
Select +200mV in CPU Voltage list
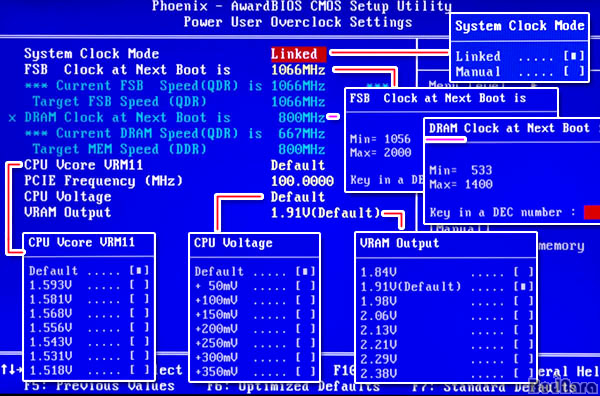pos(255,329)
